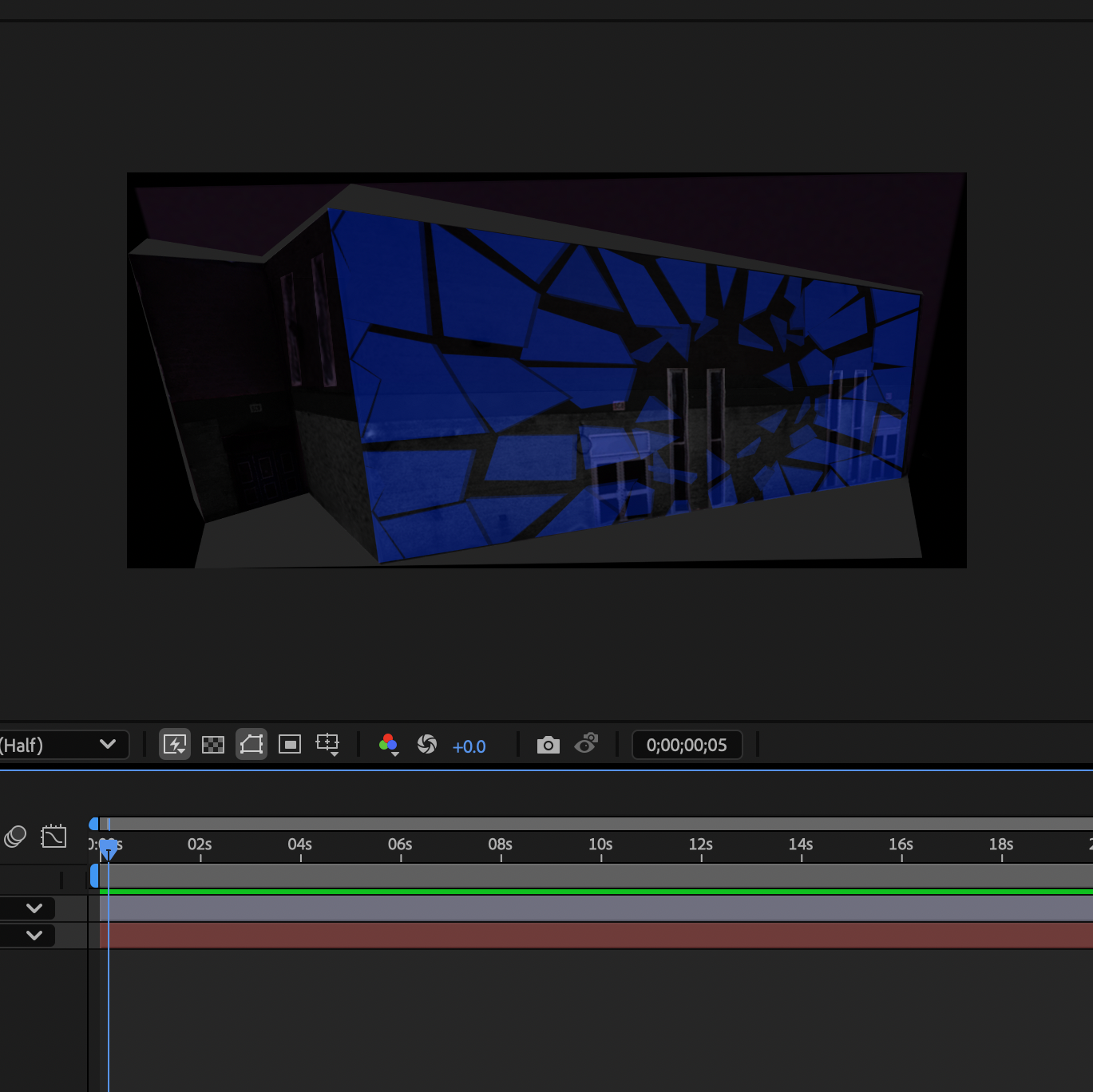The height and width of the screenshot is (1092, 1093).
Task: Enable motion blur in the timeline
Action: (x=15, y=837)
